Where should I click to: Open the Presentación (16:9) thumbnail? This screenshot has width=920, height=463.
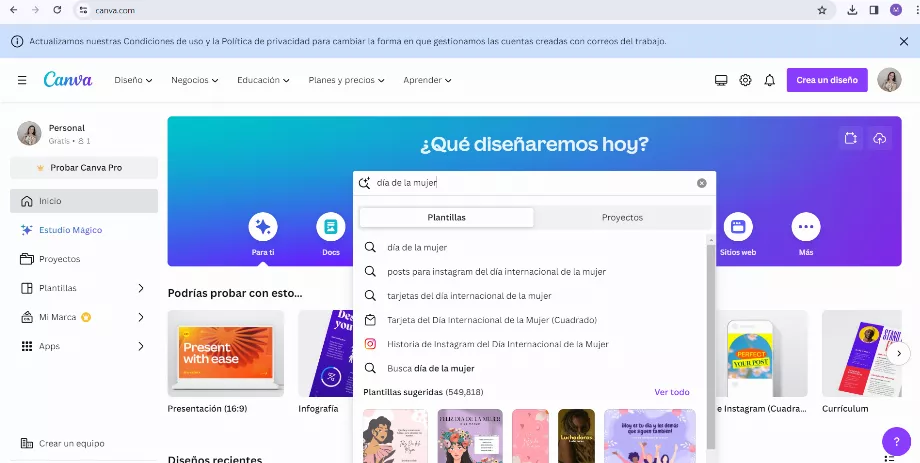click(x=226, y=354)
